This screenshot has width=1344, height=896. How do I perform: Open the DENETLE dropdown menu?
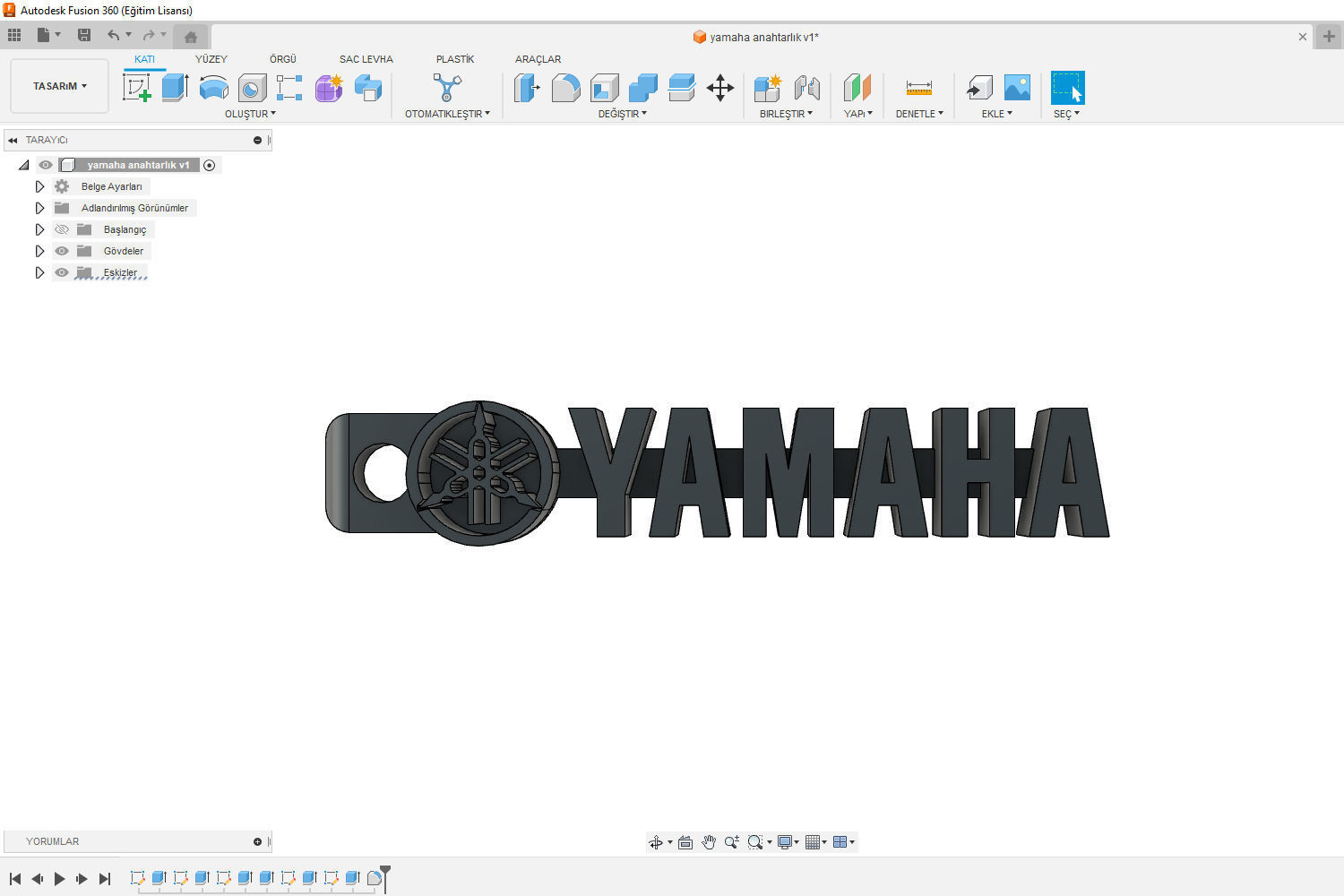tap(919, 114)
